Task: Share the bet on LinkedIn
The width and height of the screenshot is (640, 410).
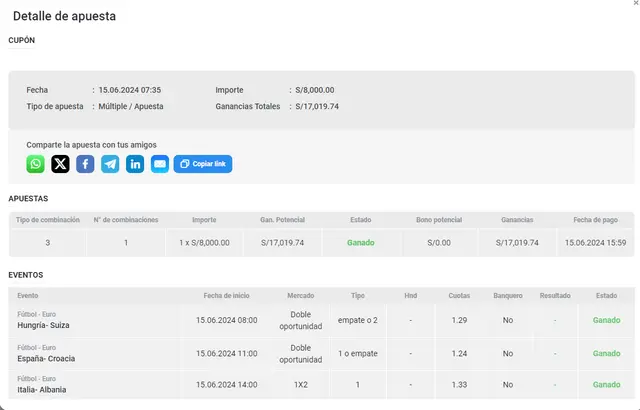Action: click(135, 164)
